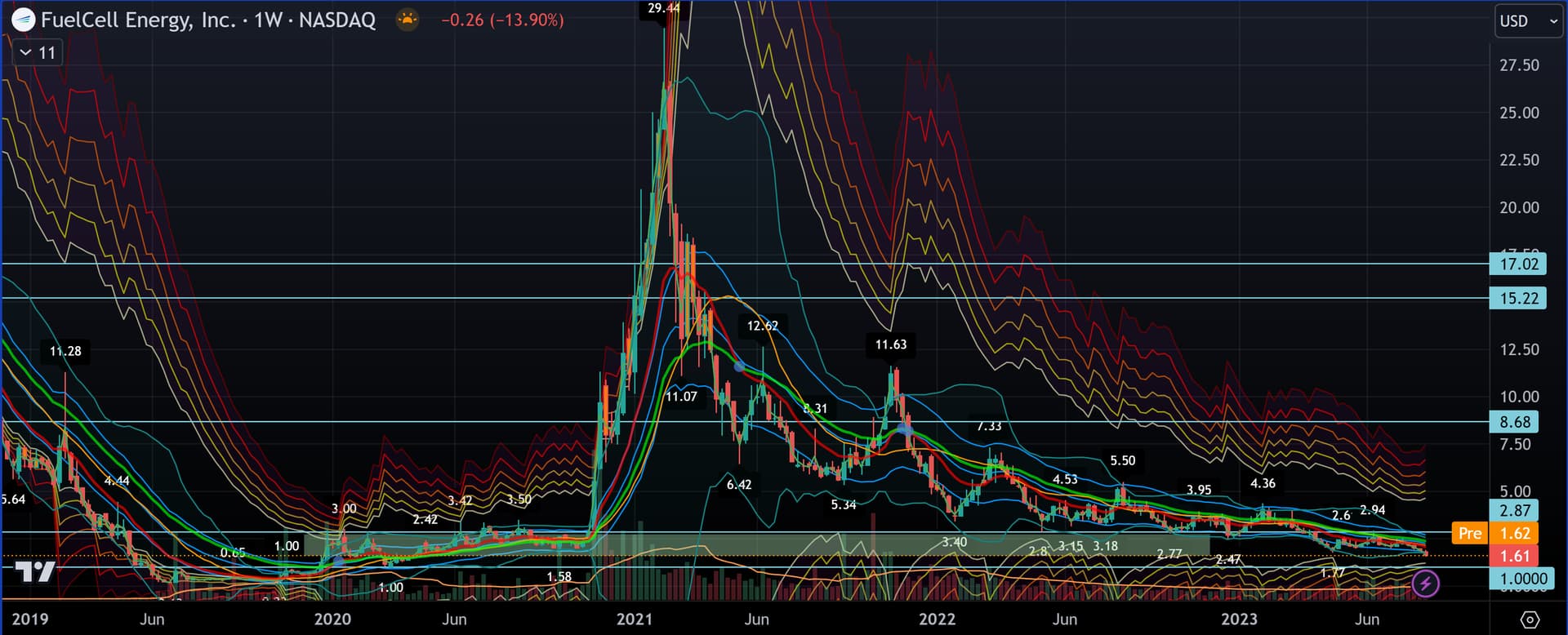Click the 2.87 blue price label

pos(1514,510)
